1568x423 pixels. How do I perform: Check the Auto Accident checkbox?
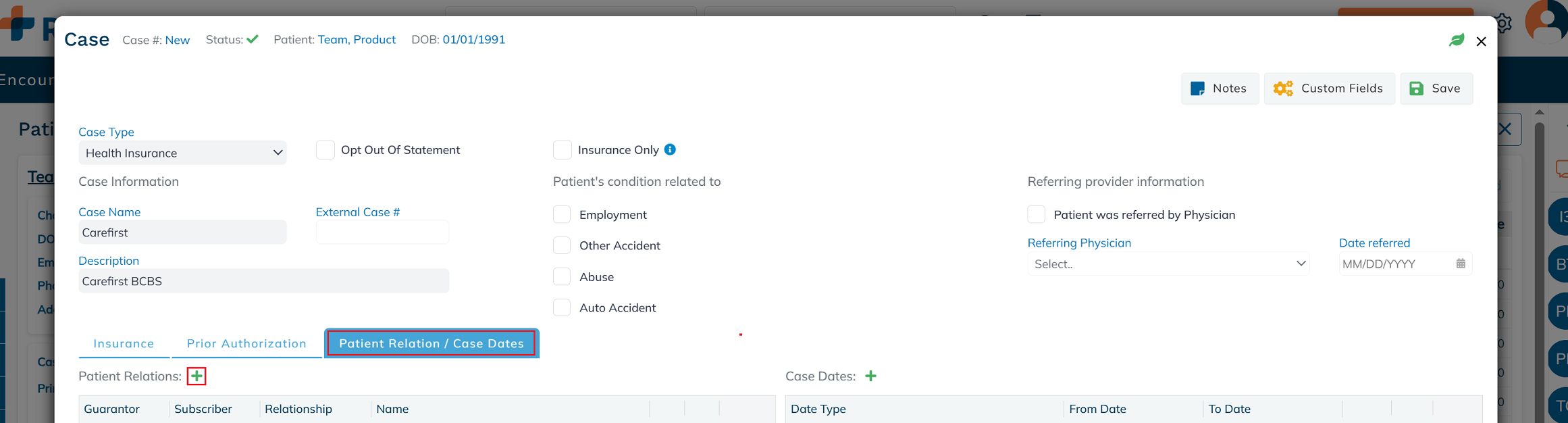[562, 308]
